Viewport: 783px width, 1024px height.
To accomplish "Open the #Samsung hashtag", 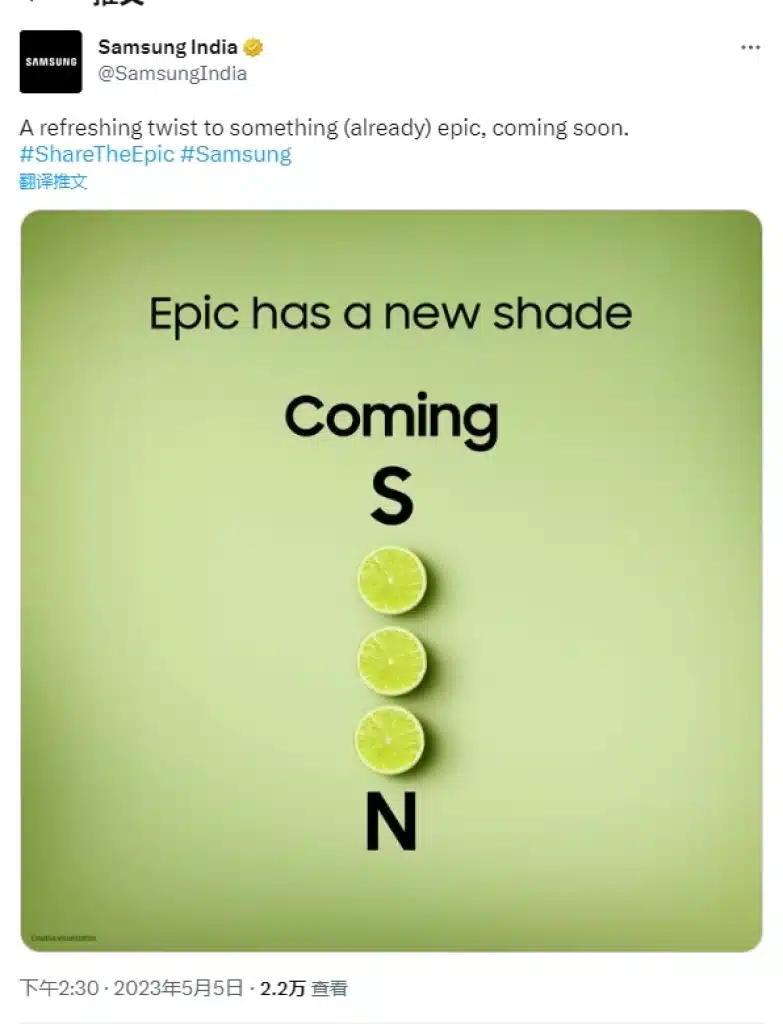I will tap(236, 154).
